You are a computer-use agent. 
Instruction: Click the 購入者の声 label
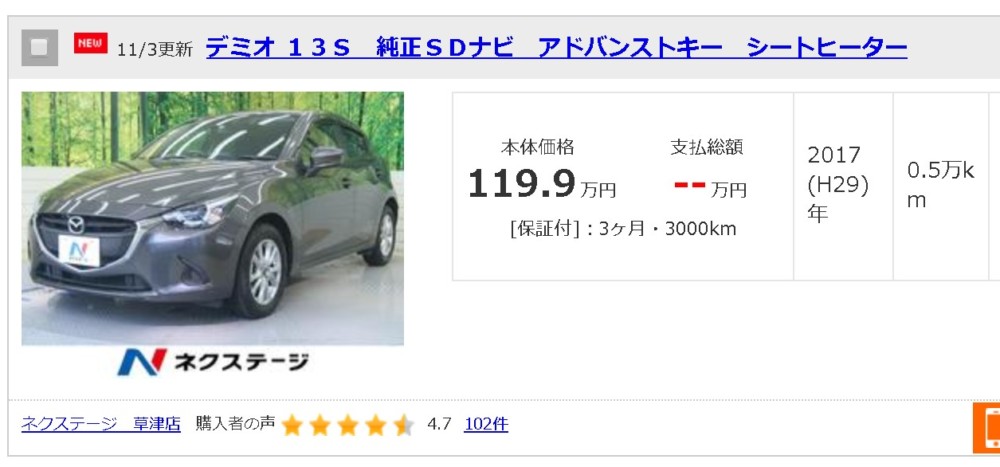[x=235, y=423]
